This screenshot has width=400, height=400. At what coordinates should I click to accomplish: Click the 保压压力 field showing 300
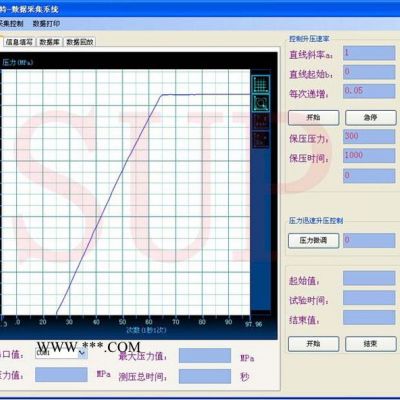pyautogui.click(x=369, y=137)
